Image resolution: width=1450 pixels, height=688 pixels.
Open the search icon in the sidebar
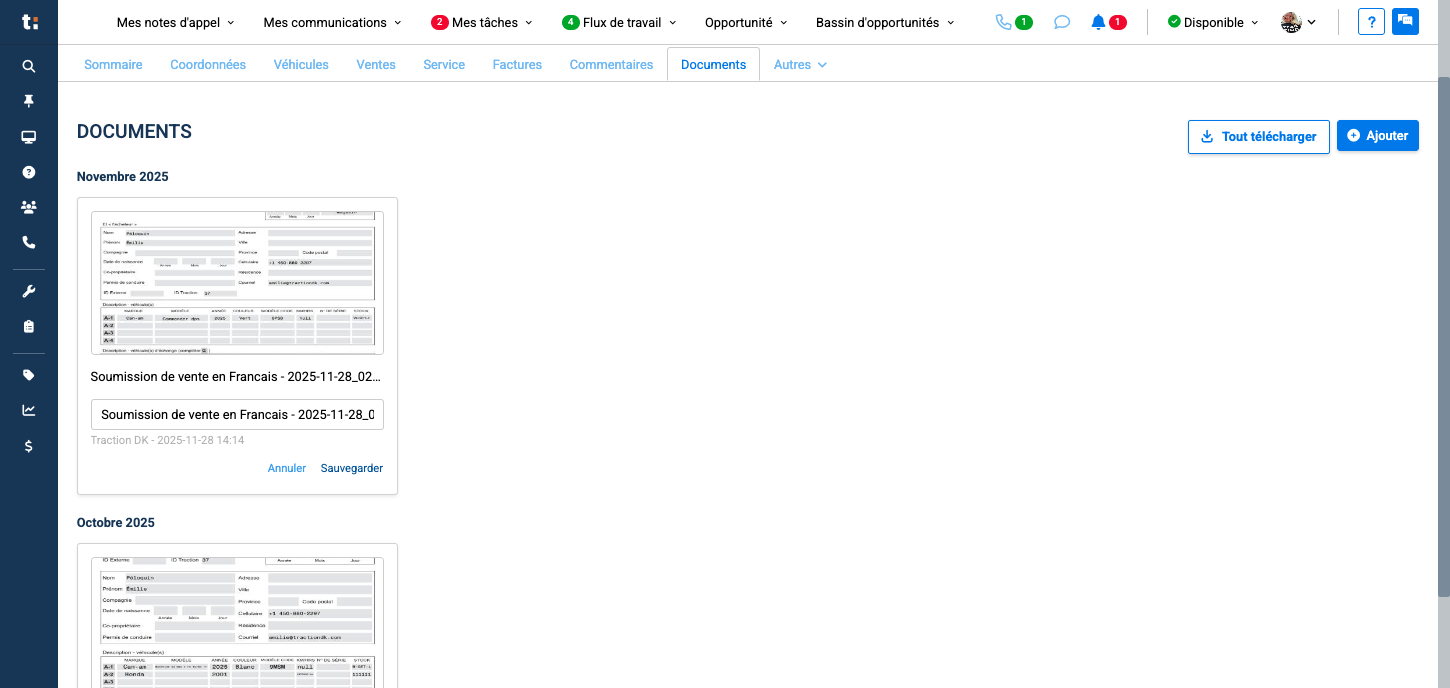[28, 66]
